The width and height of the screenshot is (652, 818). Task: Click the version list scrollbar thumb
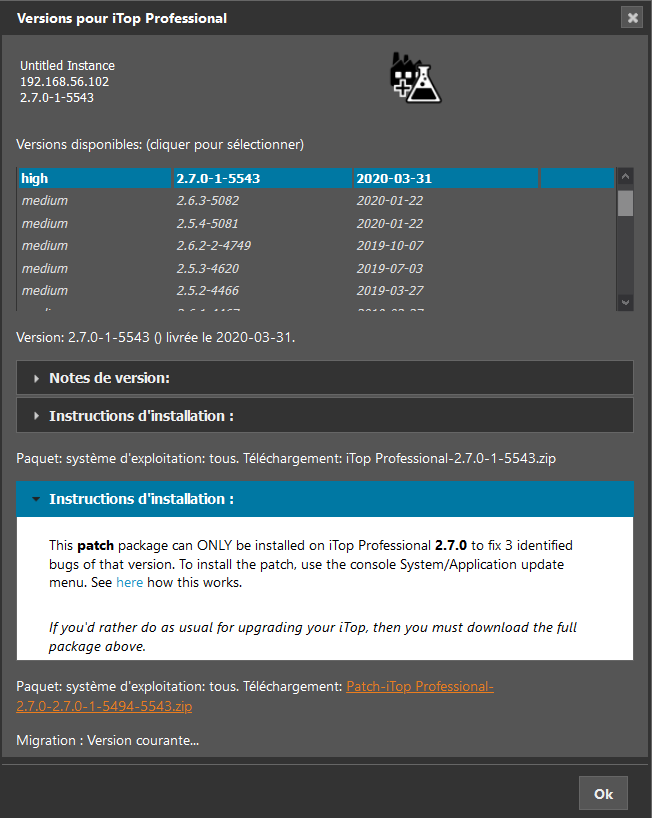pos(625,203)
